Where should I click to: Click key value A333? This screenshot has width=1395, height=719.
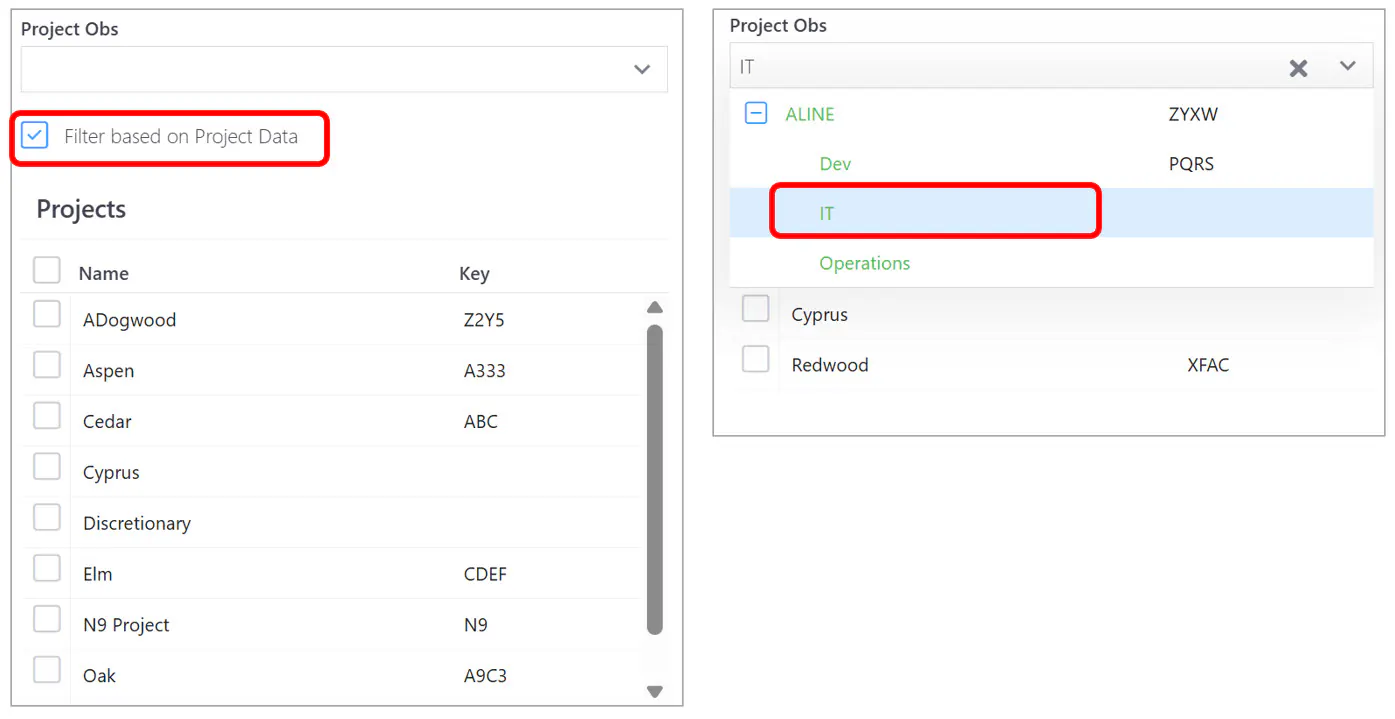tap(485, 371)
